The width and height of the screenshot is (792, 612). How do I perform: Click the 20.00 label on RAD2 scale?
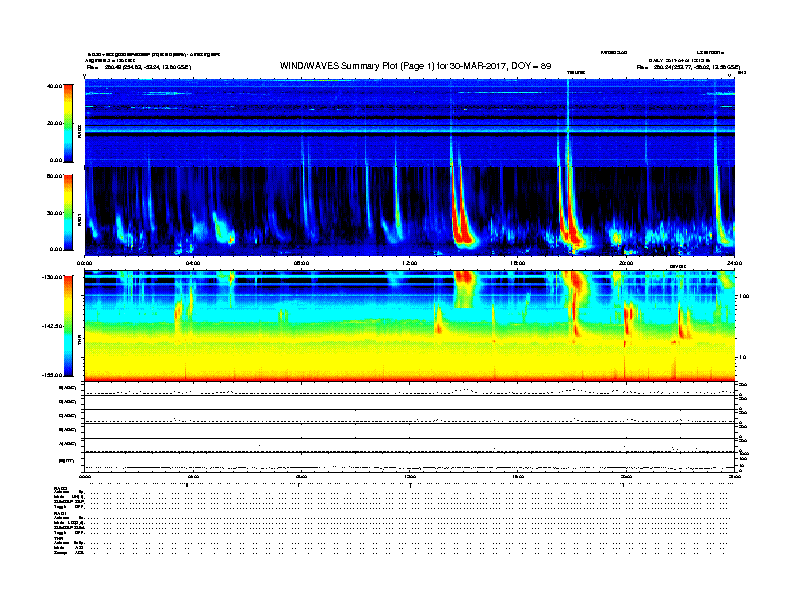coord(54,123)
